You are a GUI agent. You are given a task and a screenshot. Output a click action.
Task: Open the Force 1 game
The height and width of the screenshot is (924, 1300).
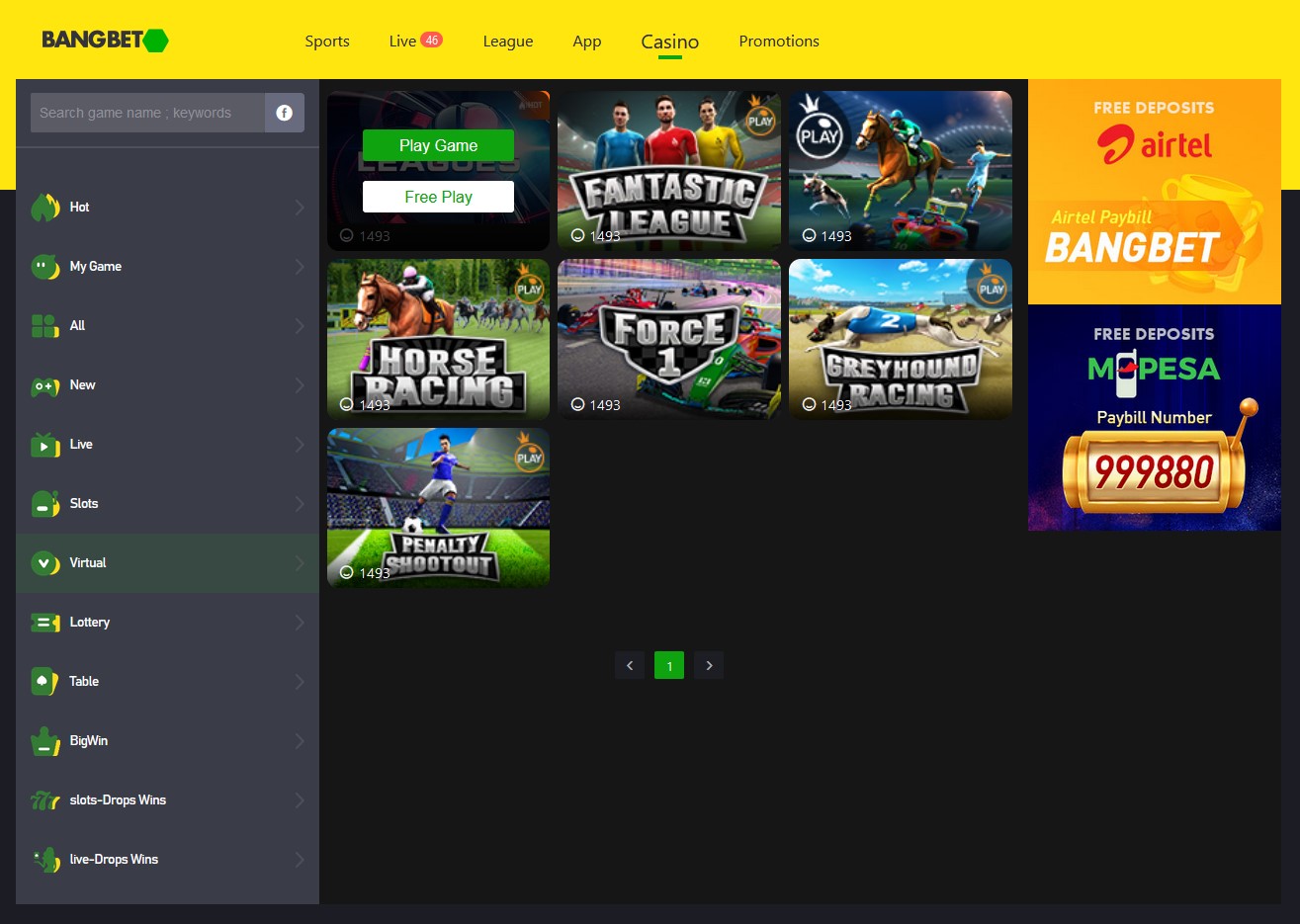pos(669,339)
